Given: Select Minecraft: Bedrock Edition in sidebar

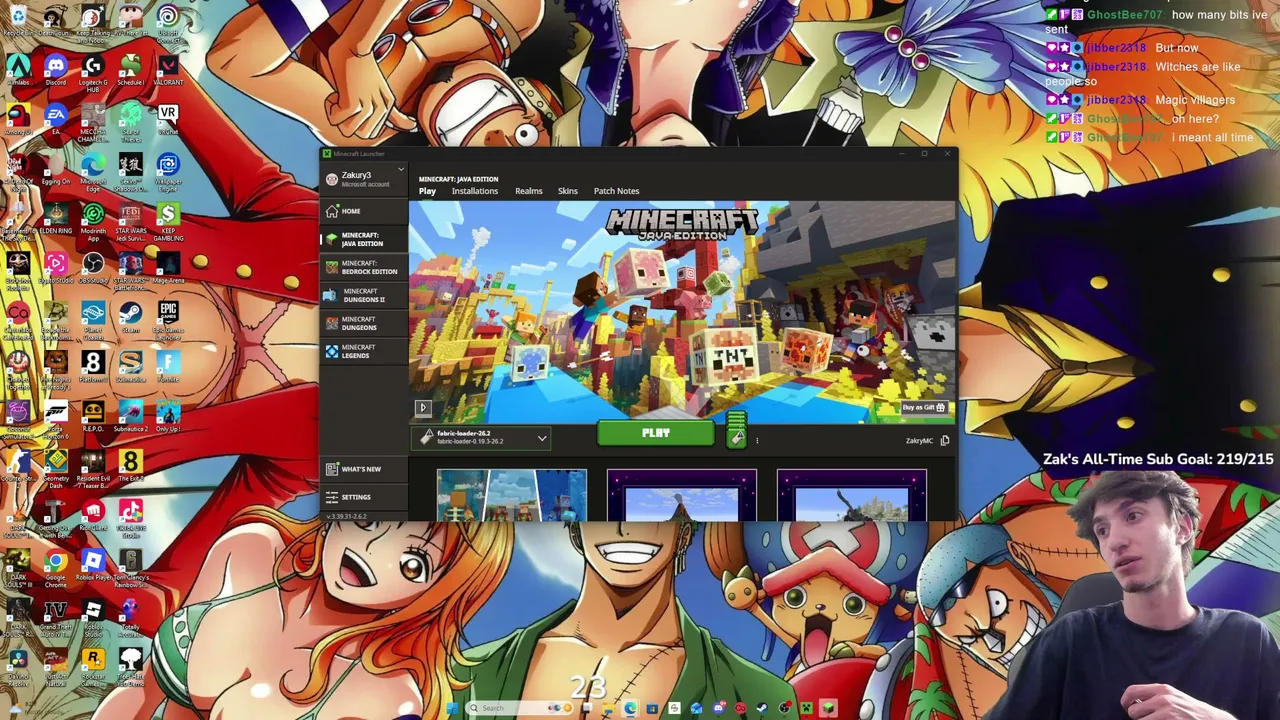Looking at the screenshot, I should 364,268.
